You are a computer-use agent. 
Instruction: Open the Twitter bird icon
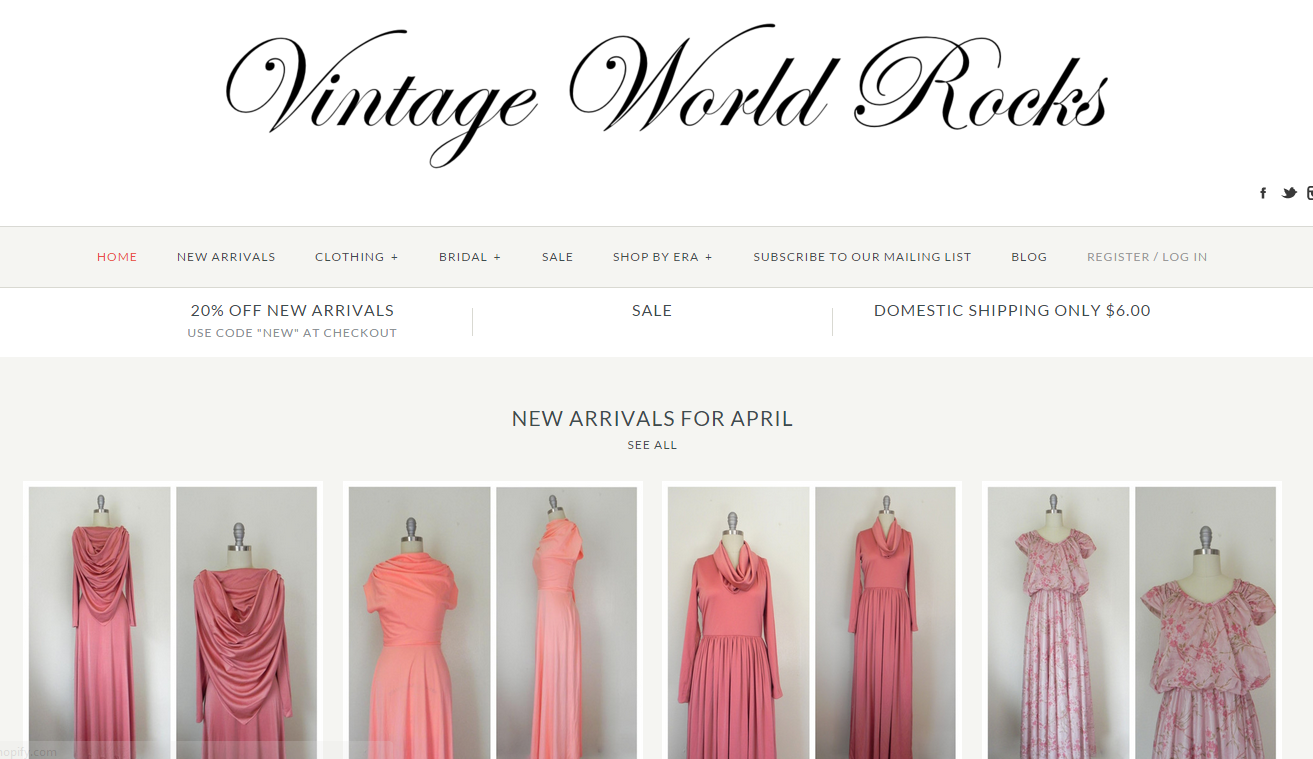(1289, 193)
